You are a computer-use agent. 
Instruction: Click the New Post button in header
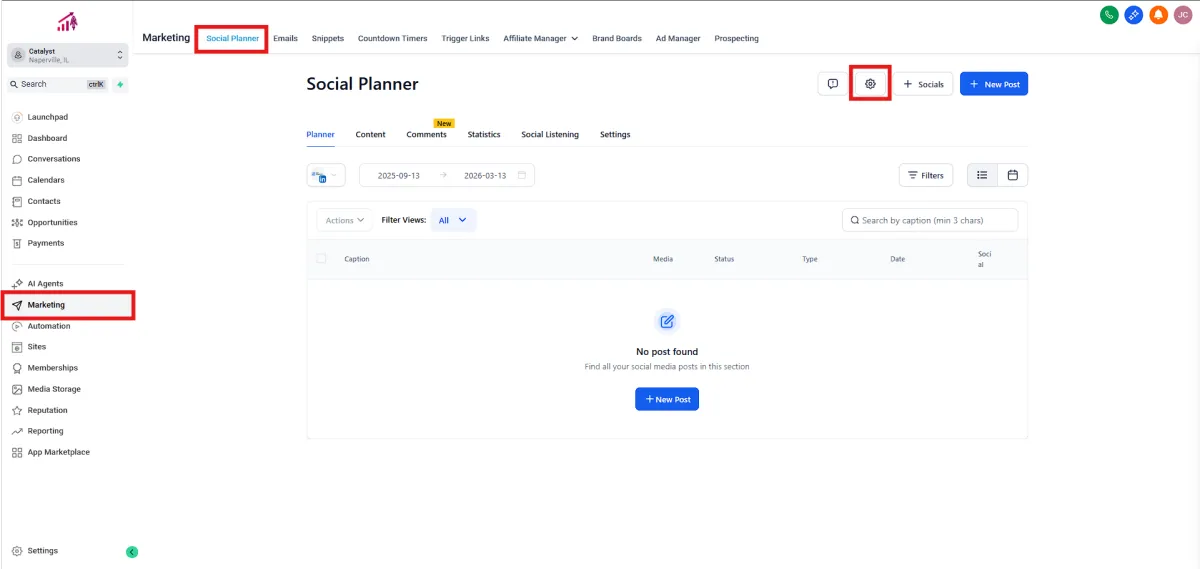pyautogui.click(x=994, y=84)
